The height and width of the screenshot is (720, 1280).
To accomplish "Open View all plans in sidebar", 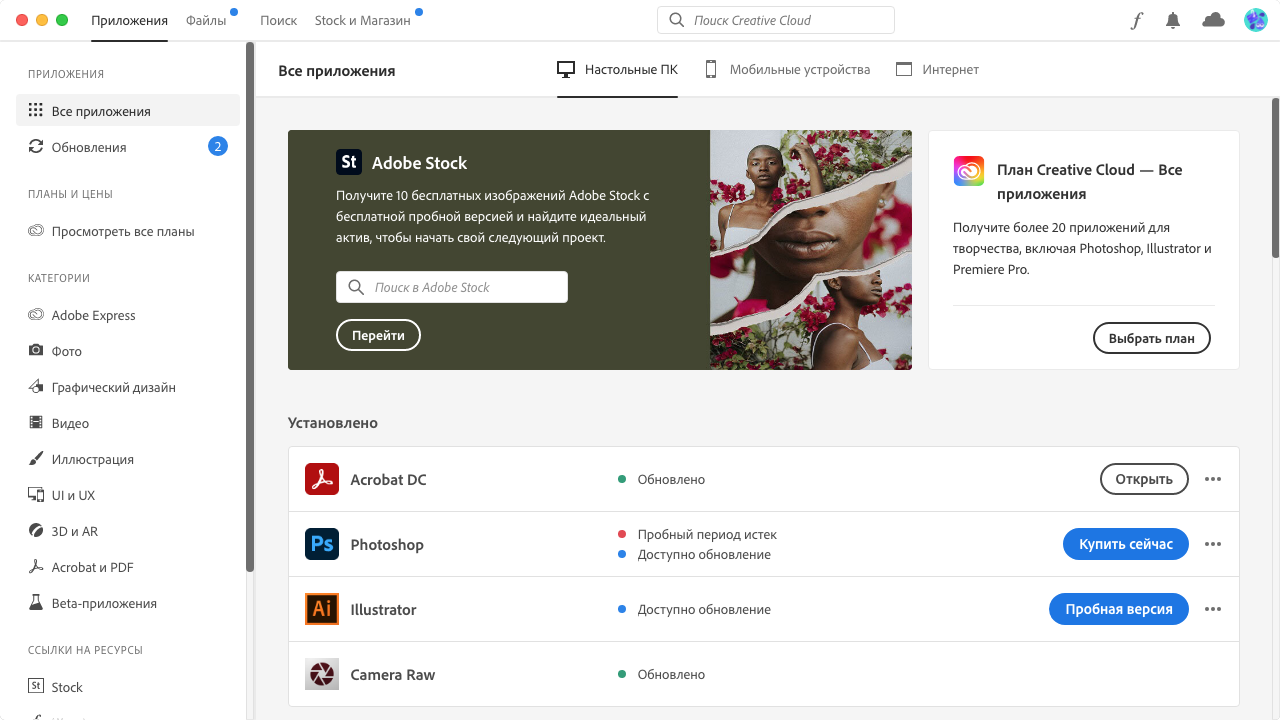I will (x=128, y=231).
